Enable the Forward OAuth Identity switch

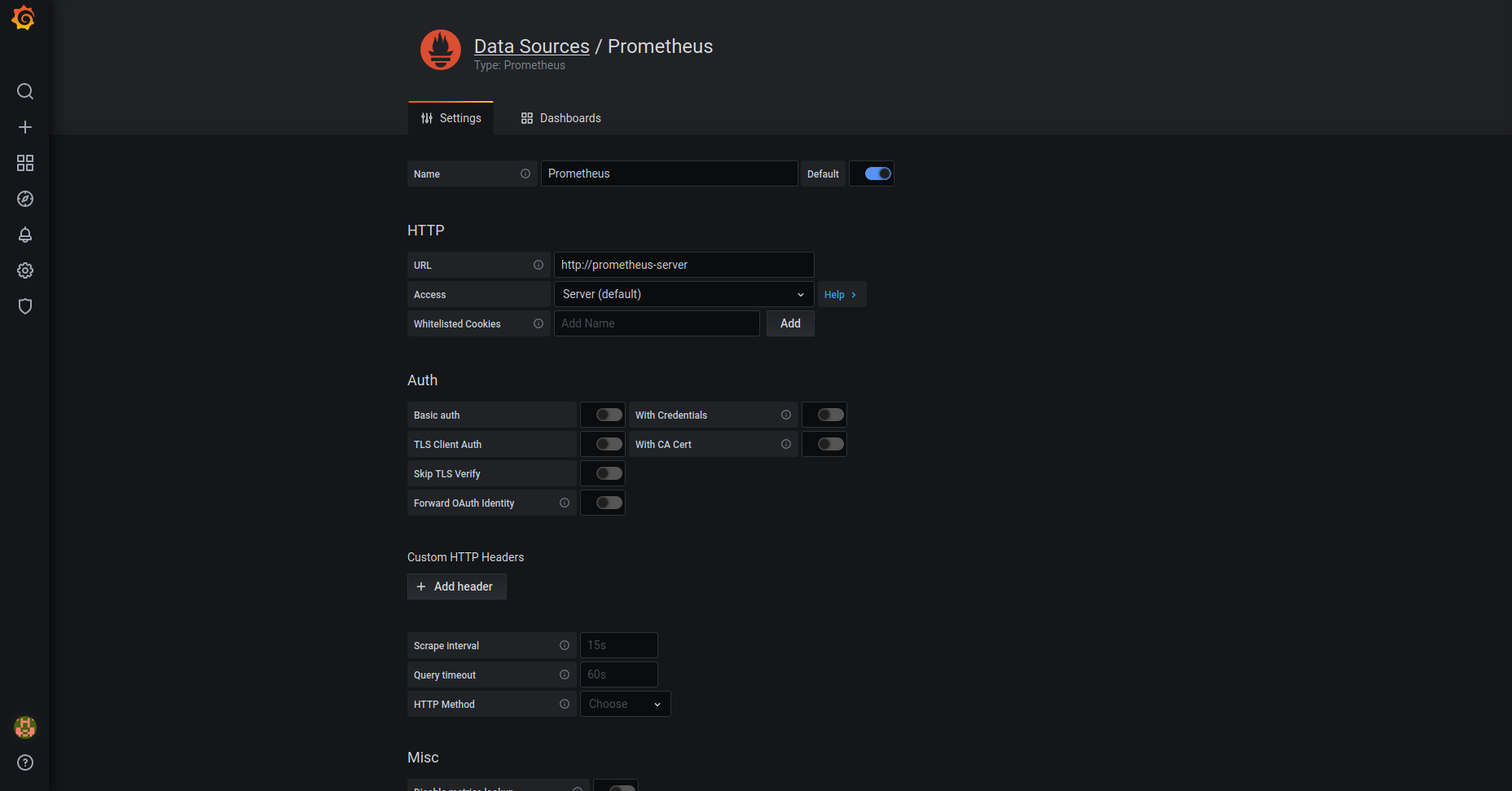click(x=609, y=503)
